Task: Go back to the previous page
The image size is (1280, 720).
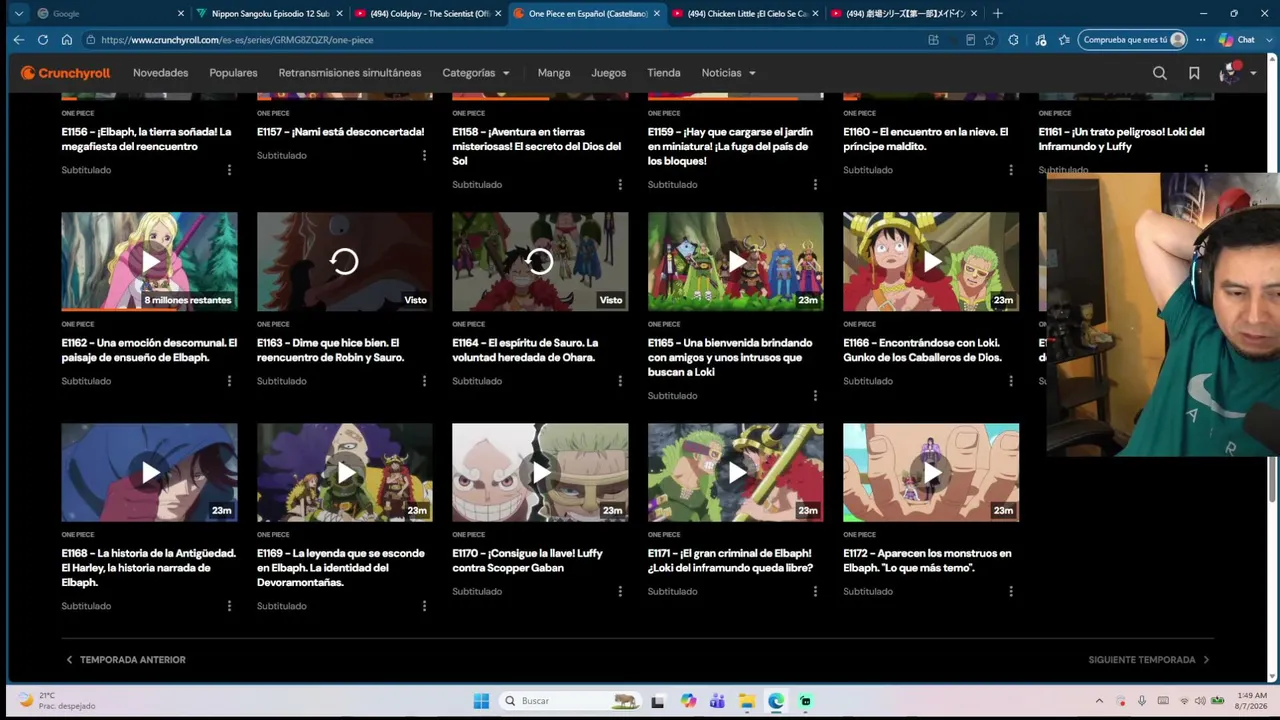Action: [x=18, y=40]
